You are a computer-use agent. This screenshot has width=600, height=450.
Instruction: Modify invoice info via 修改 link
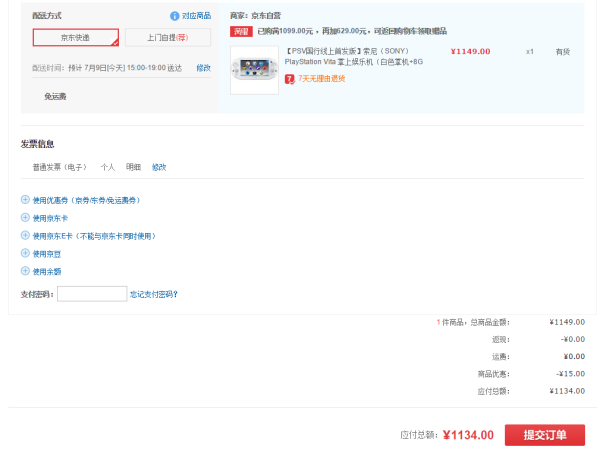click(x=159, y=167)
